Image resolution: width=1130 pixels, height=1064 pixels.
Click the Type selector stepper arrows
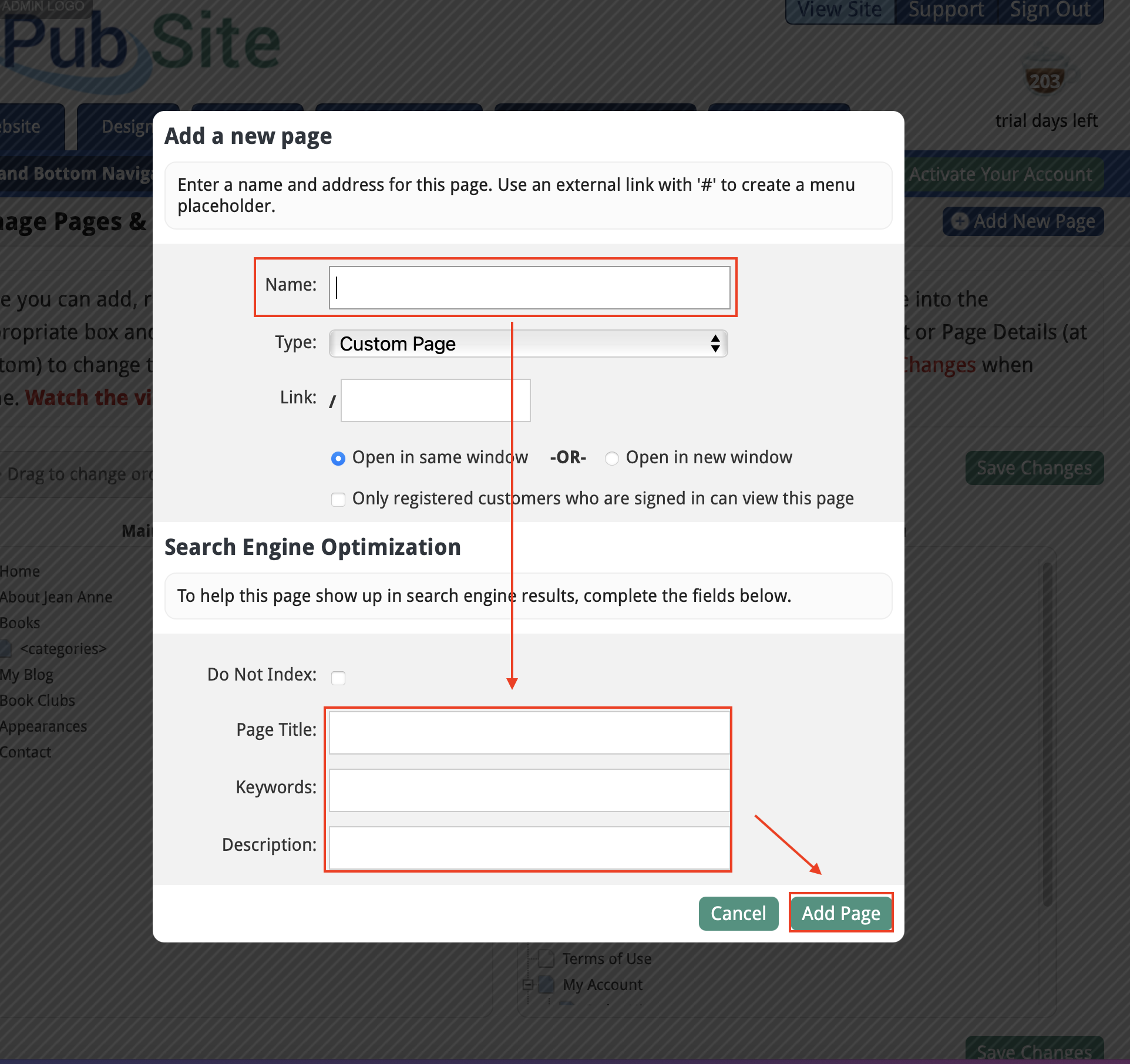pos(715,344)
